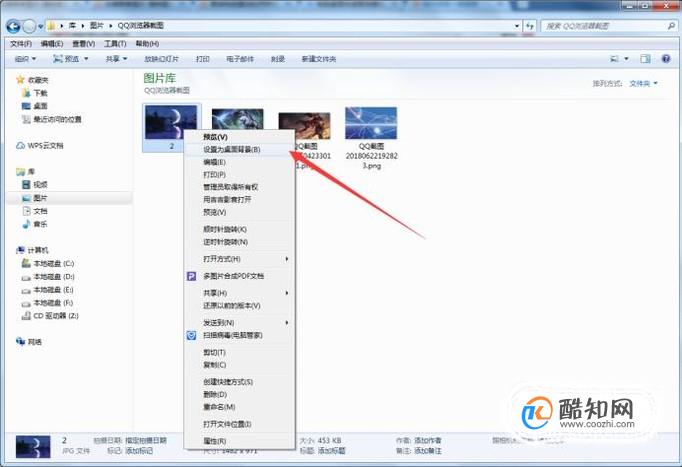Focus the 搜索 QQ浏览器截图 search box
The height and width of the screenshot is (467, 682).
tap(608, 26)
